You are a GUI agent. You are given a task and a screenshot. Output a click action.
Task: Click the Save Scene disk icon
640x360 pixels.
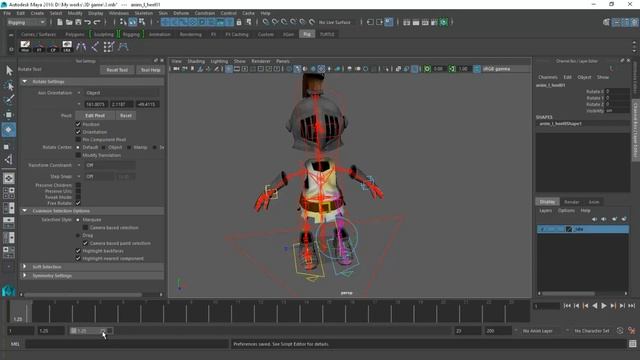(x=78, y=22)
